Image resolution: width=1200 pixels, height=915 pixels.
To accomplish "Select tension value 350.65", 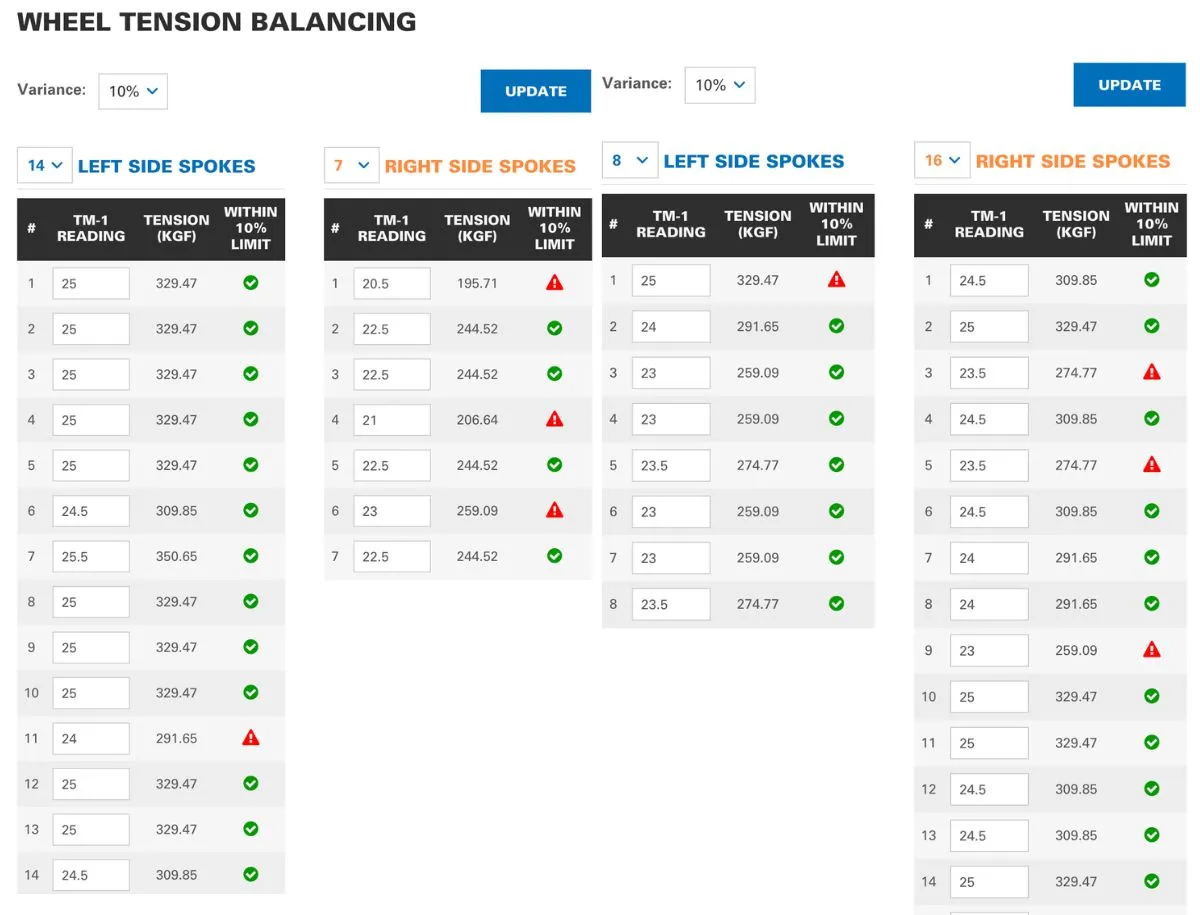I will point(176,556).
